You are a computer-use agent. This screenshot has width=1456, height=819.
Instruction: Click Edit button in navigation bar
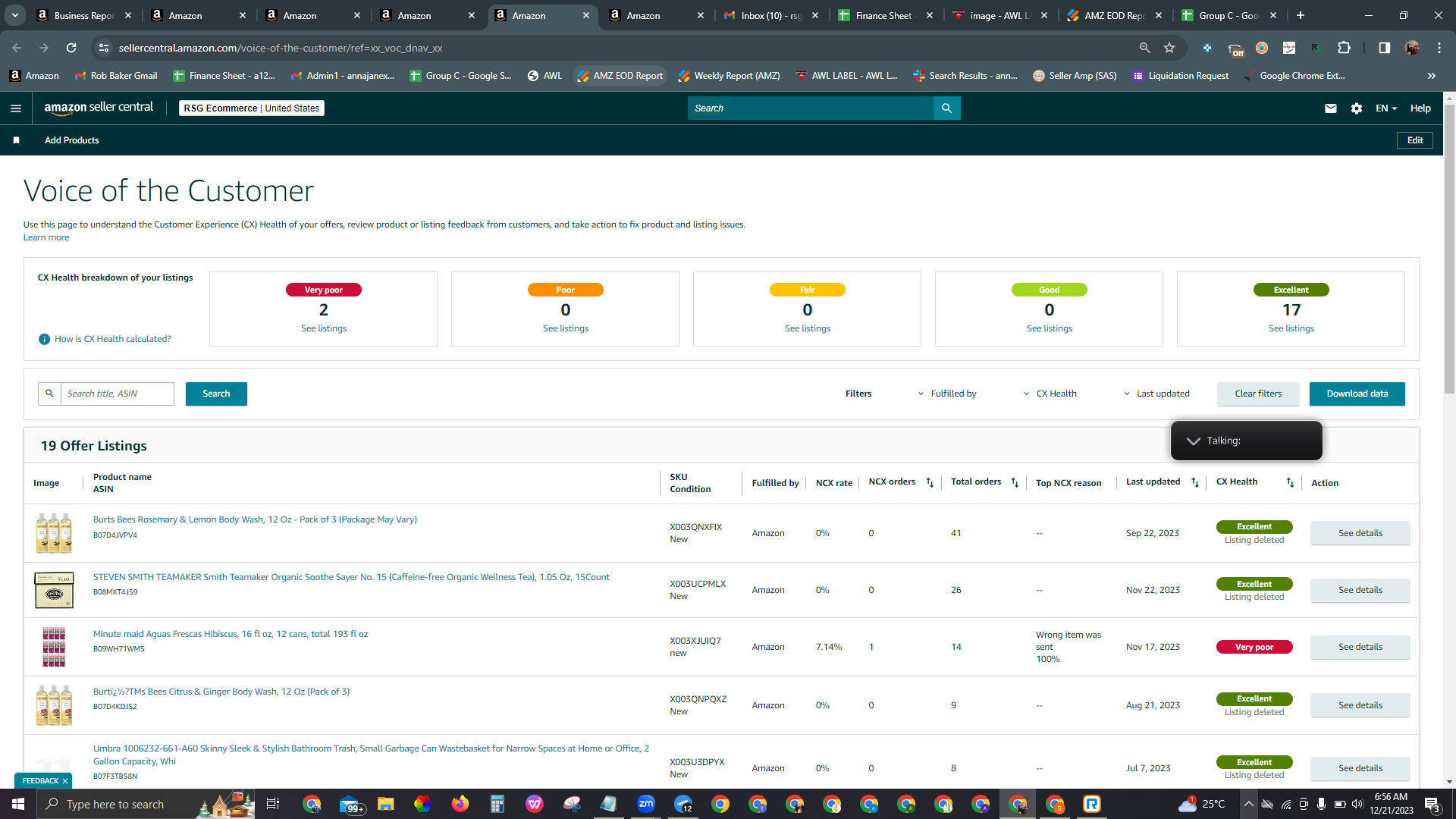(x=1415, y=140)
